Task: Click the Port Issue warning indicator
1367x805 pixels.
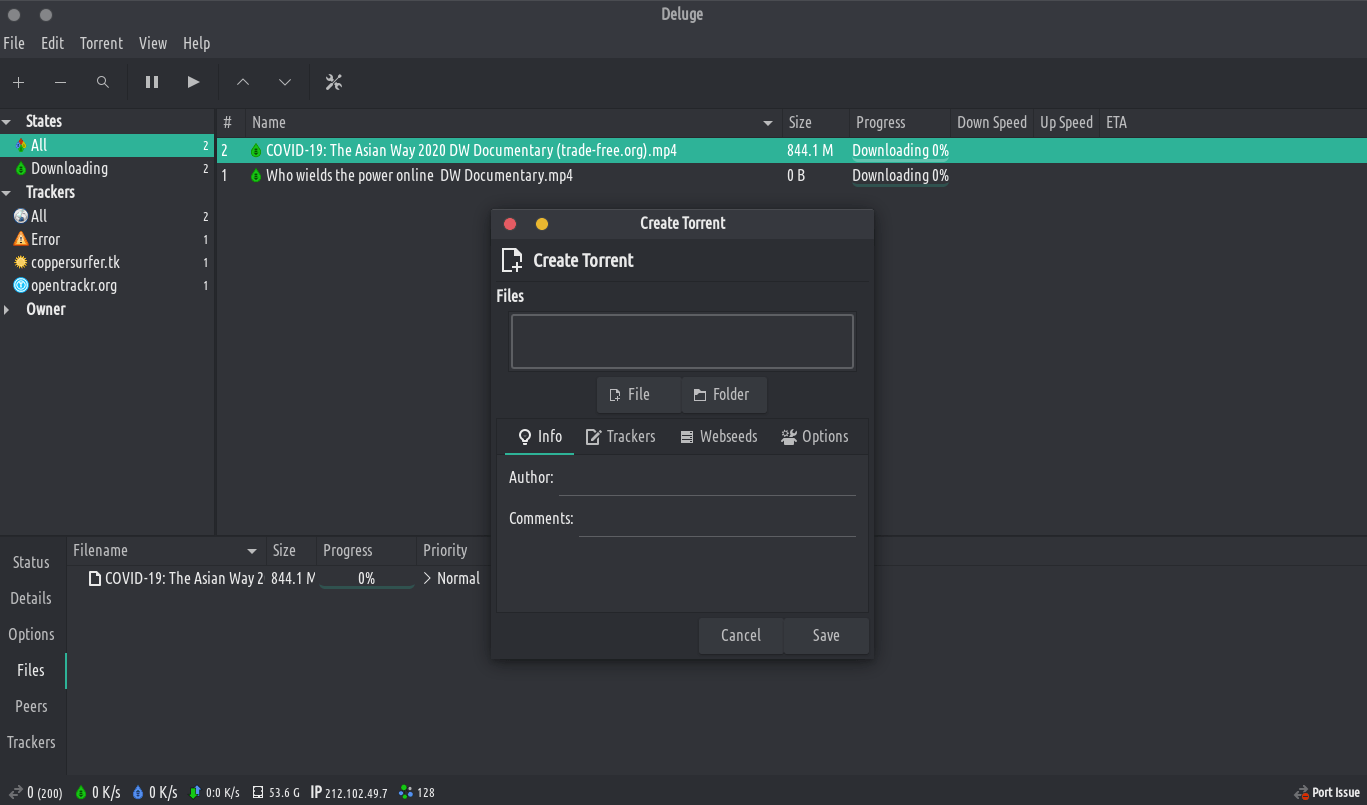Action: (x=1327, y=792)
